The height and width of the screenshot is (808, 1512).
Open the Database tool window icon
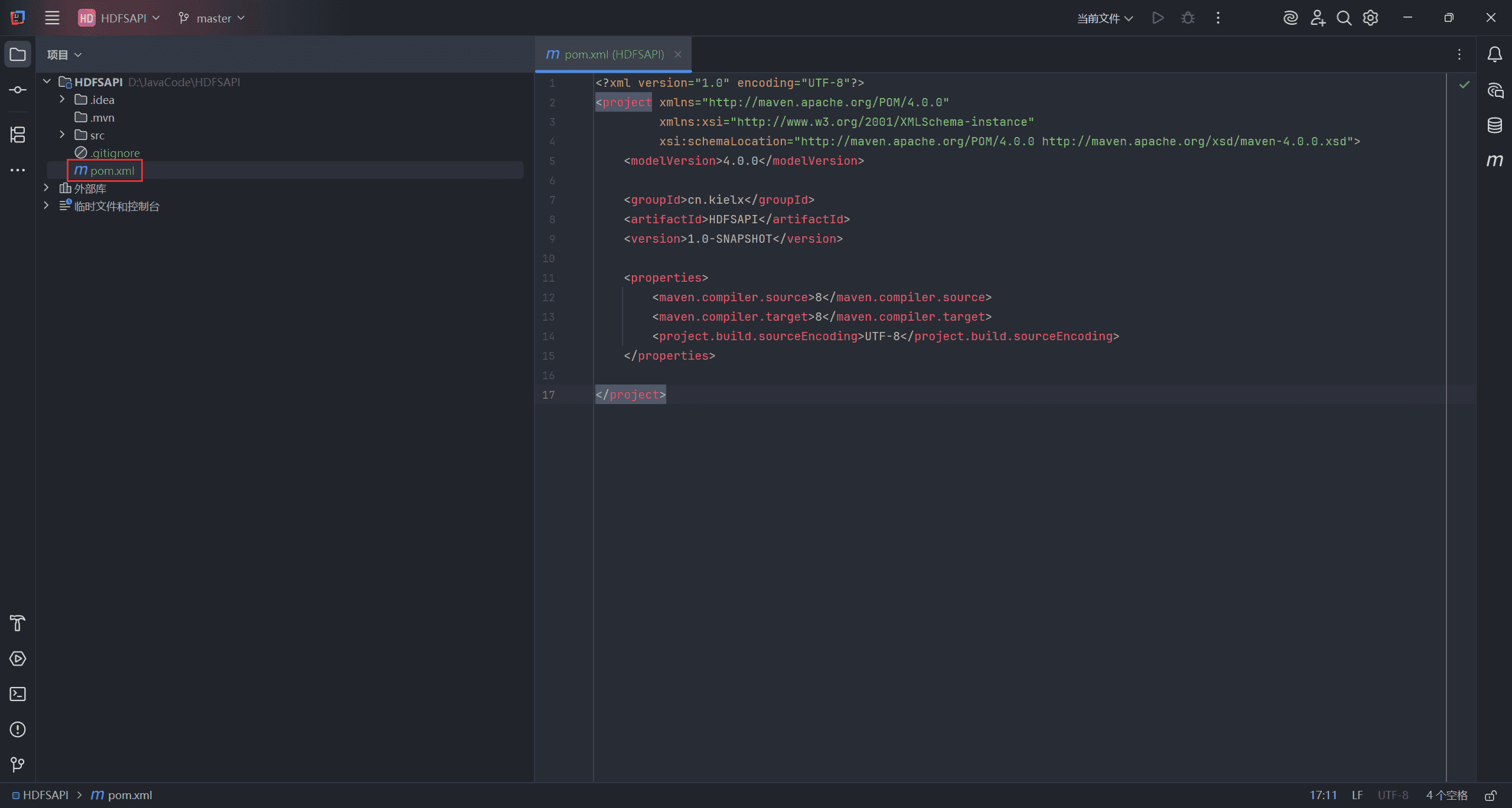pos(1494,125)
